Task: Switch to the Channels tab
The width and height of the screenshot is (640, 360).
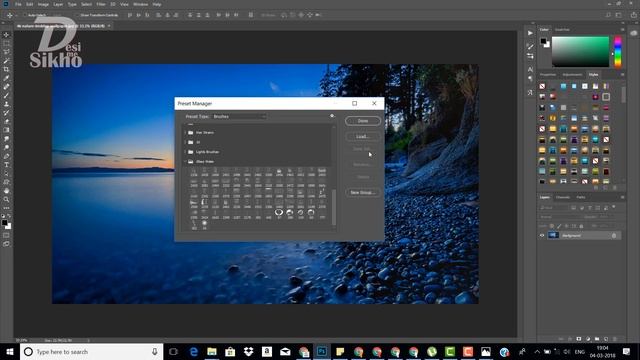Action: (x=563, y=197)
